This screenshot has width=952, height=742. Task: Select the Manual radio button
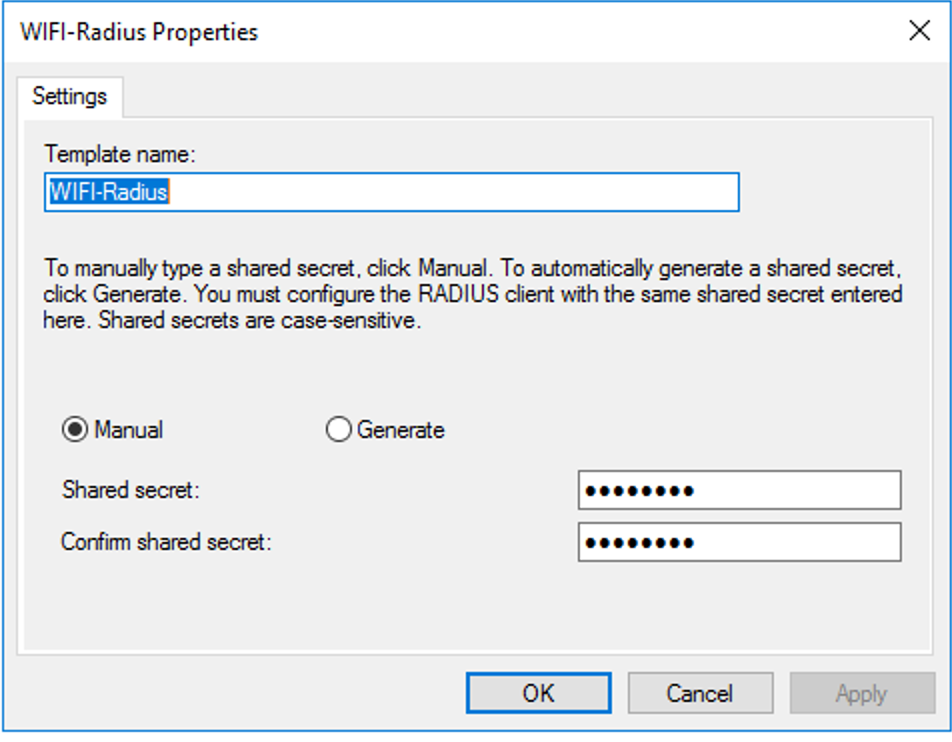[74, 430]
